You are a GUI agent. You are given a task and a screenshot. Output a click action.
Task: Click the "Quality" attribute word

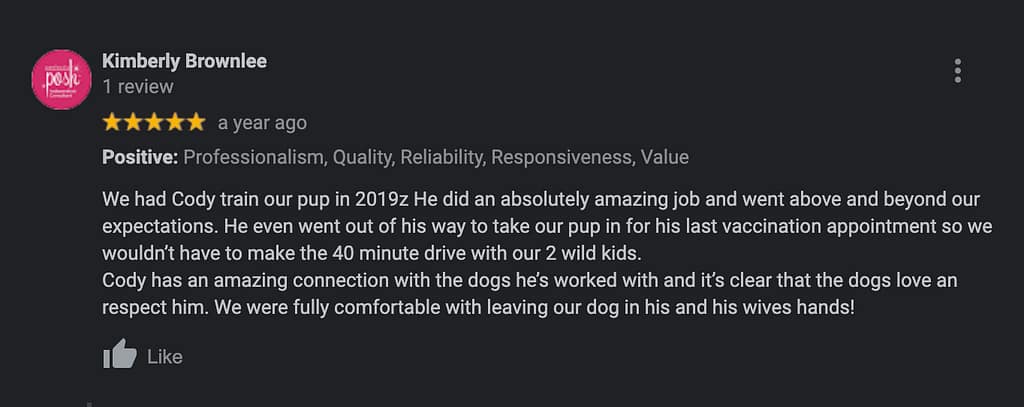tap(364, 157)
